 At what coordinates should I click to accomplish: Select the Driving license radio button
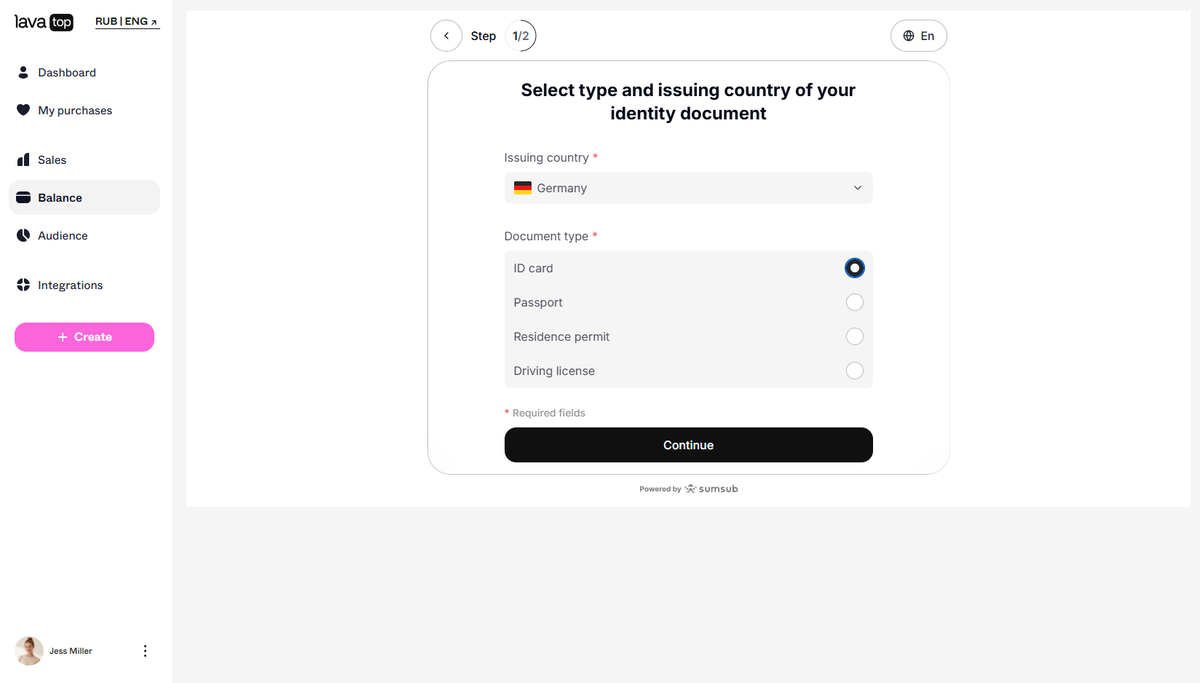tap(854, 370)
